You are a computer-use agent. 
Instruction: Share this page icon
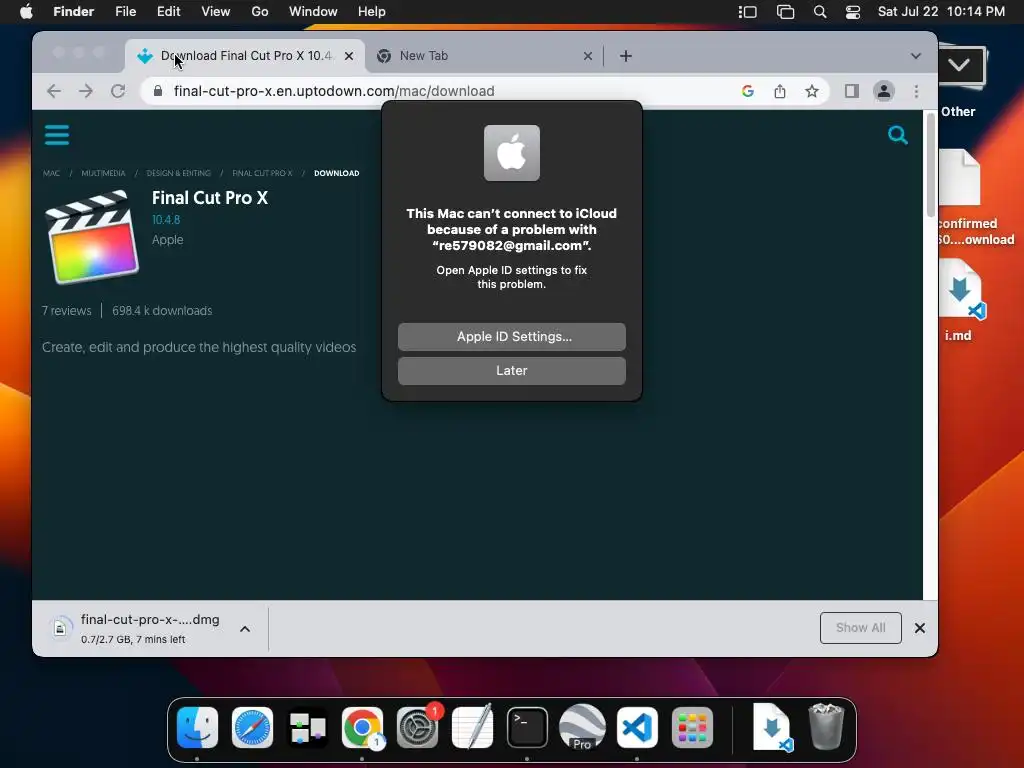tap(780, 91)
